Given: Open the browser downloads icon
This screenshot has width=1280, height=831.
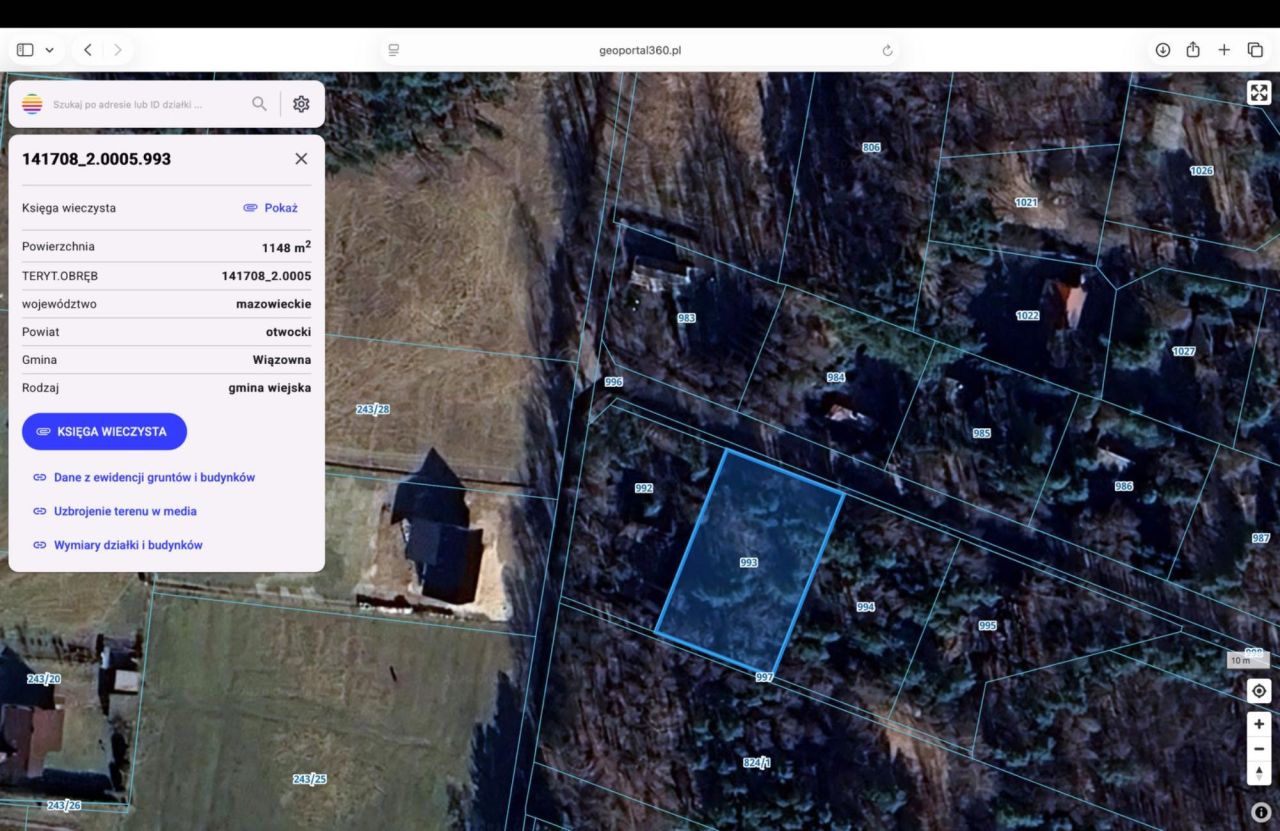Looking at the screenshot, I should (x=1163, y=50).
